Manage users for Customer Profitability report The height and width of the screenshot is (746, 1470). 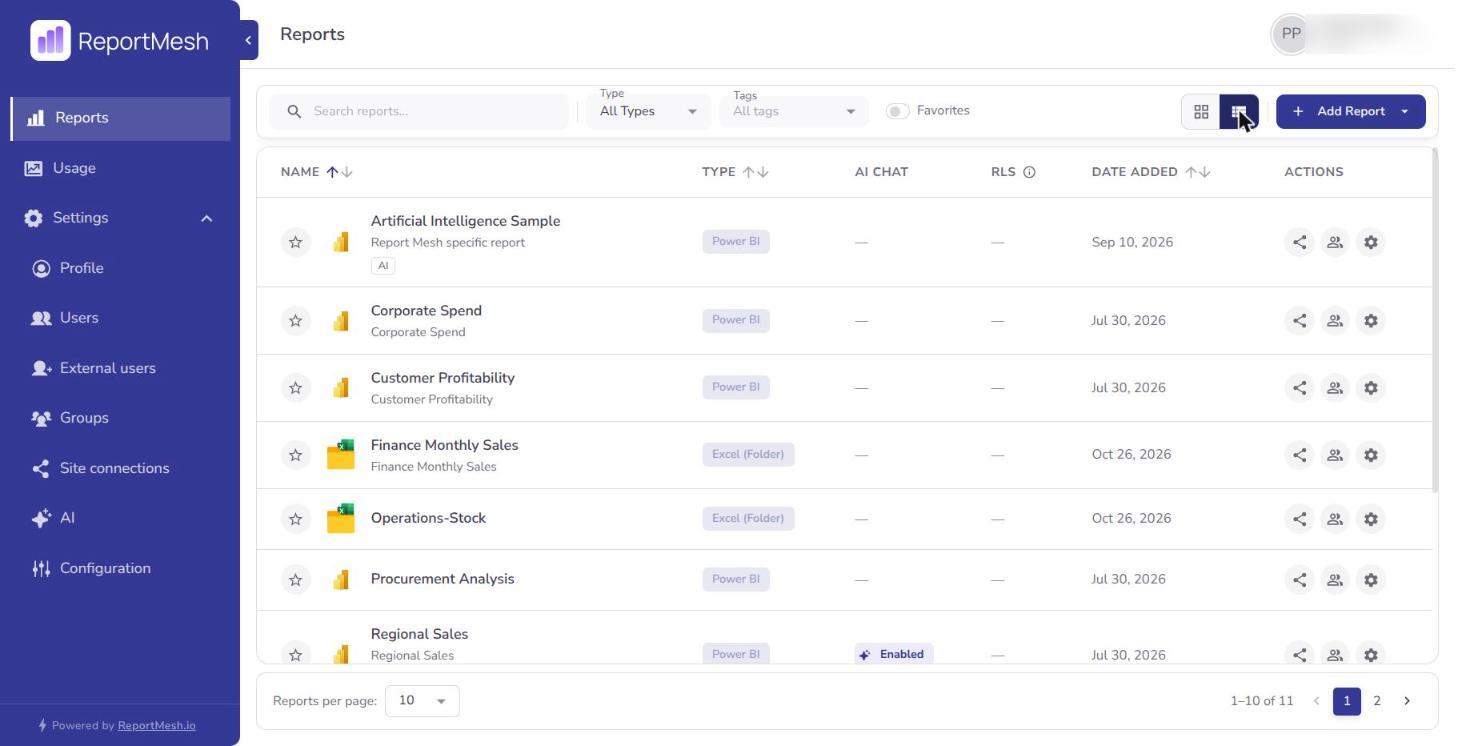1334,388
